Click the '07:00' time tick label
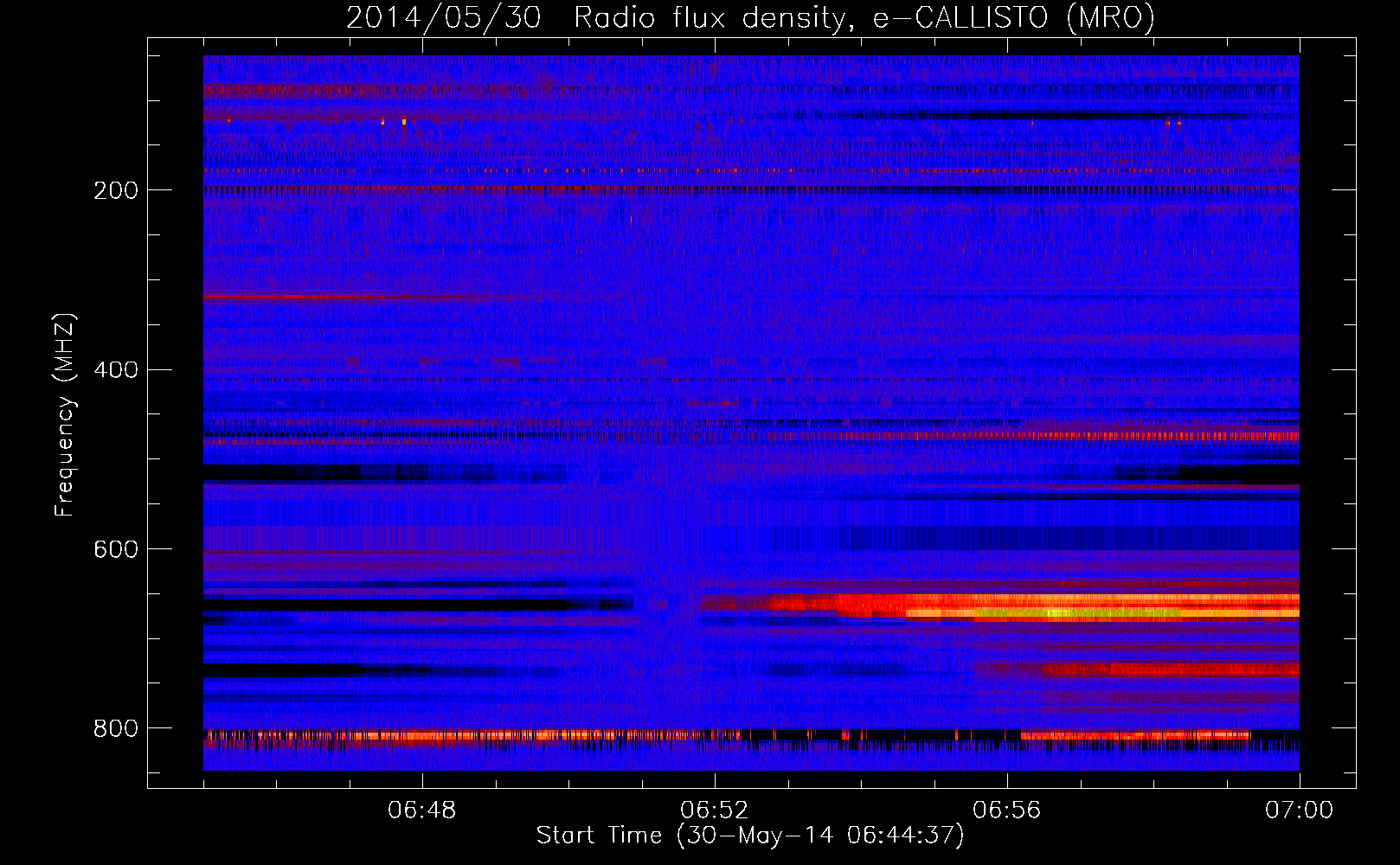Screen dimensions: 1400x865 click(1299, 811)
